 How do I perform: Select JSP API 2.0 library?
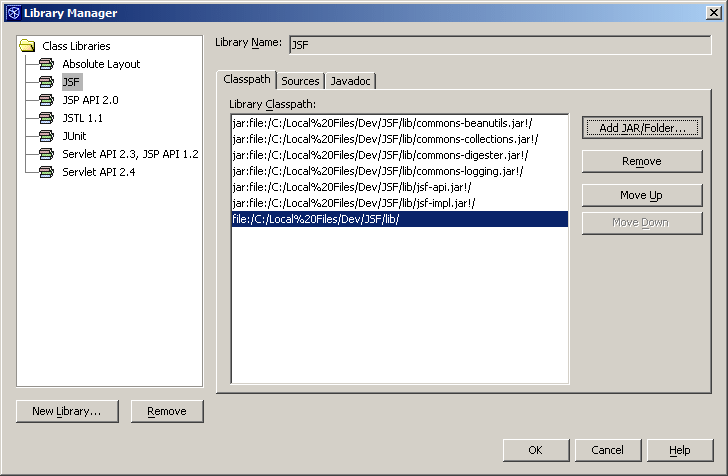90,100
